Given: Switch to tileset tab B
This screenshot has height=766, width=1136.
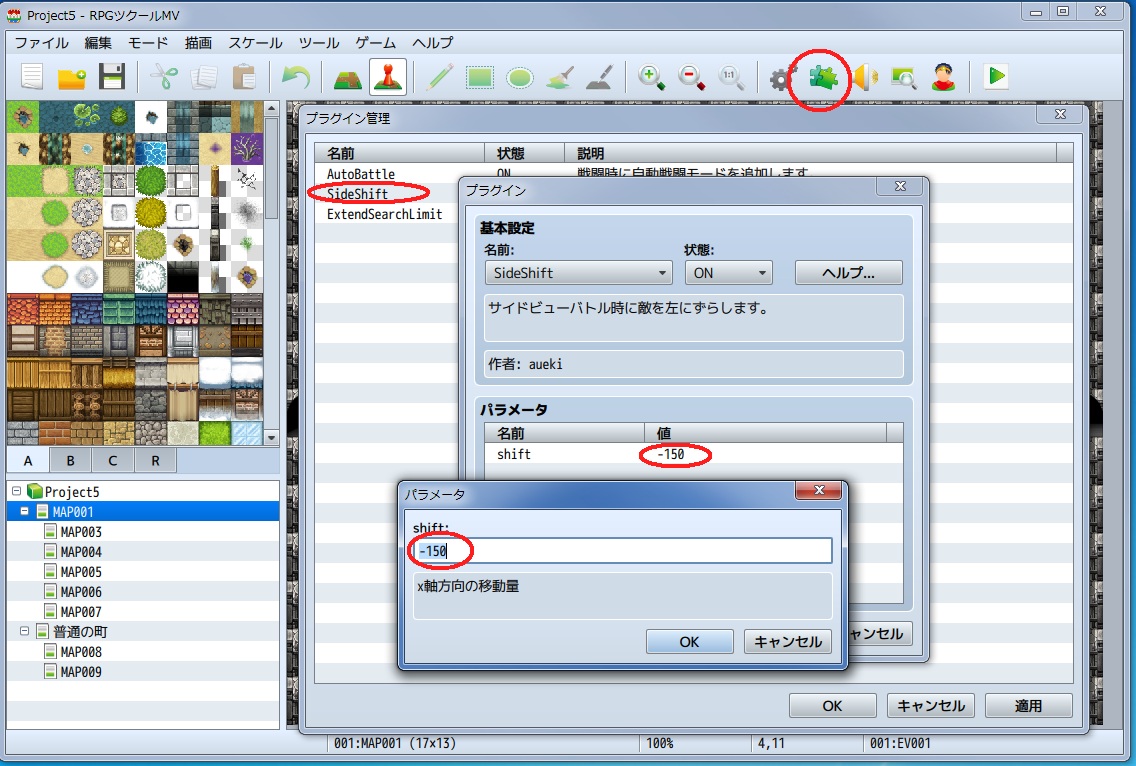Looking at the screenshot, I should click(x=70, y=460).
